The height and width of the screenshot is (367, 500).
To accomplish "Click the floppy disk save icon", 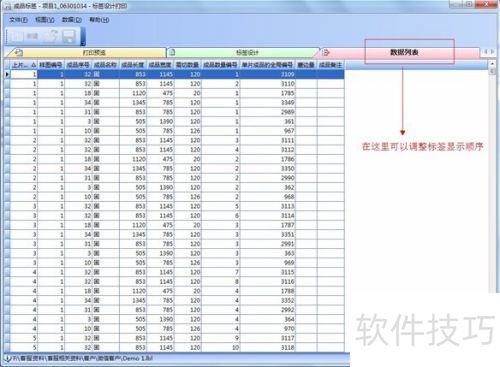I will pos(69,36).
